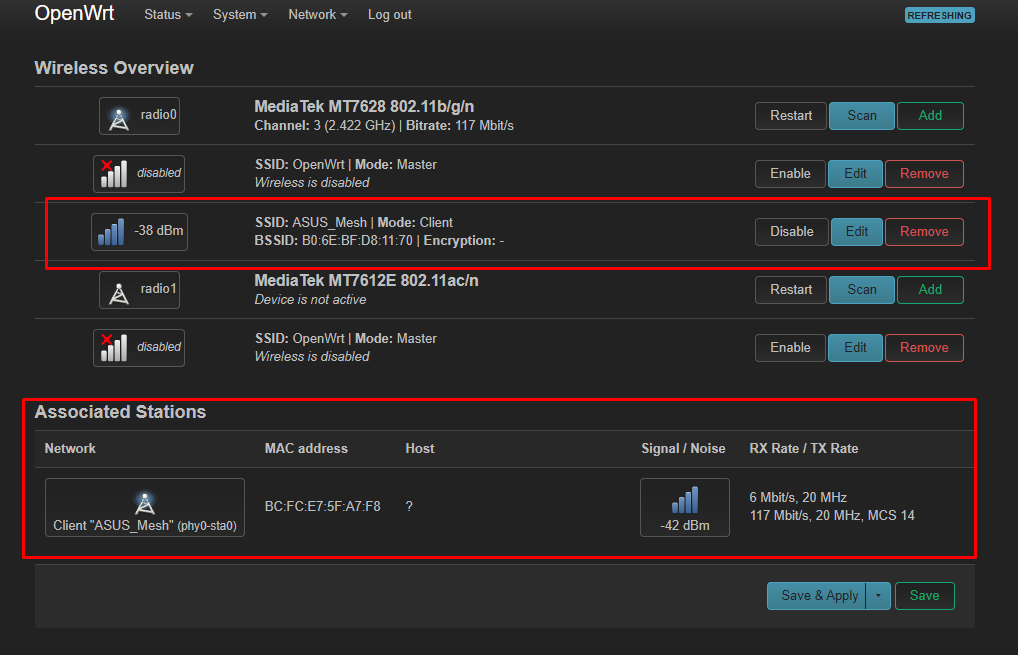Remove the OpenWrt network on radio0
Screen dimensions: 1018x655
click(924, 173)
